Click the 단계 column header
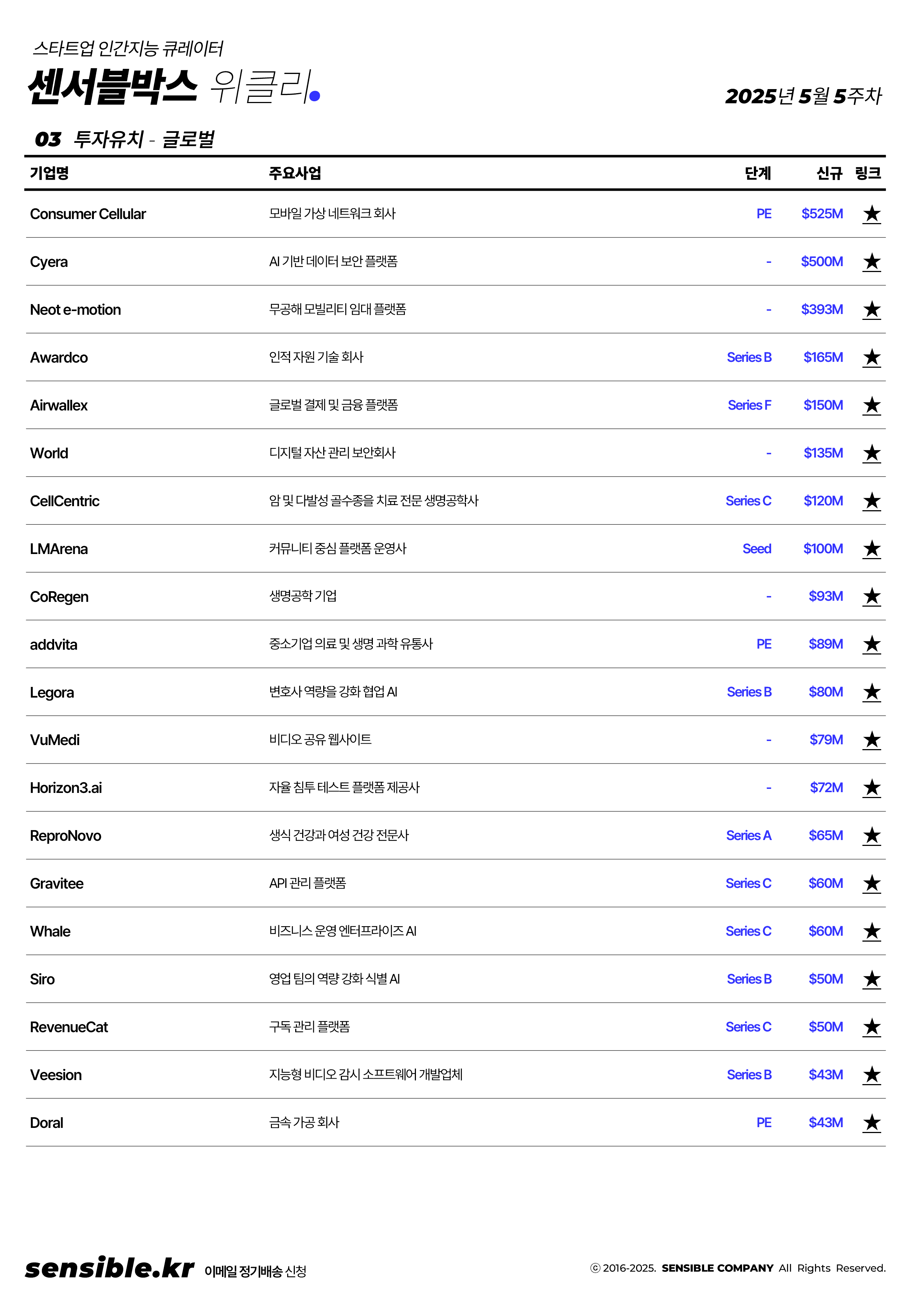Screen dimensions: 911x1316 pyautogui.click(x=758, y=173)
